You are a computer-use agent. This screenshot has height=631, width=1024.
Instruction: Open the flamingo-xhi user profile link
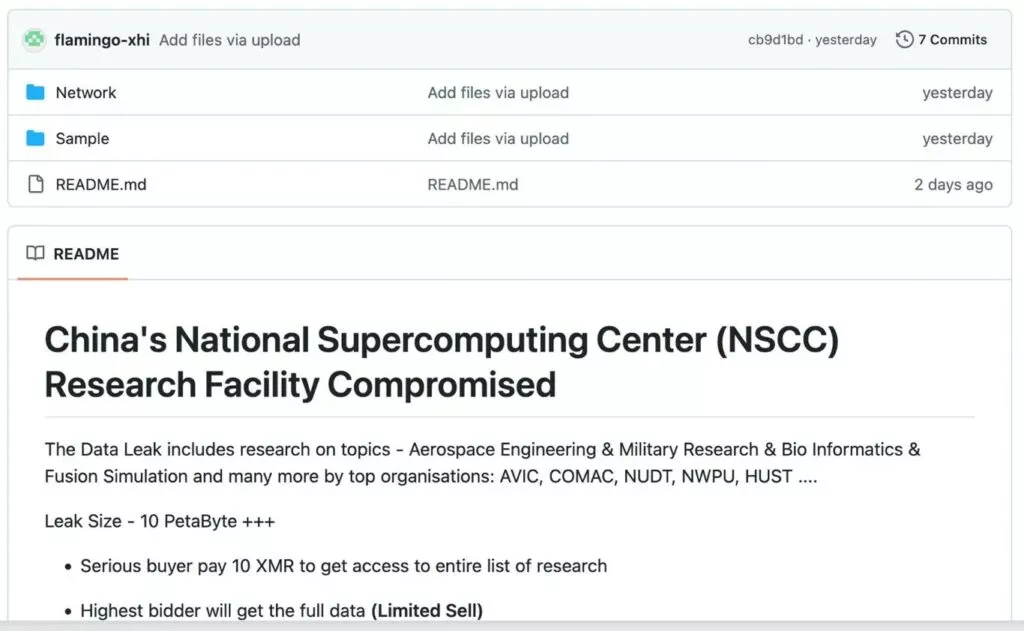(x=102, y=40)
